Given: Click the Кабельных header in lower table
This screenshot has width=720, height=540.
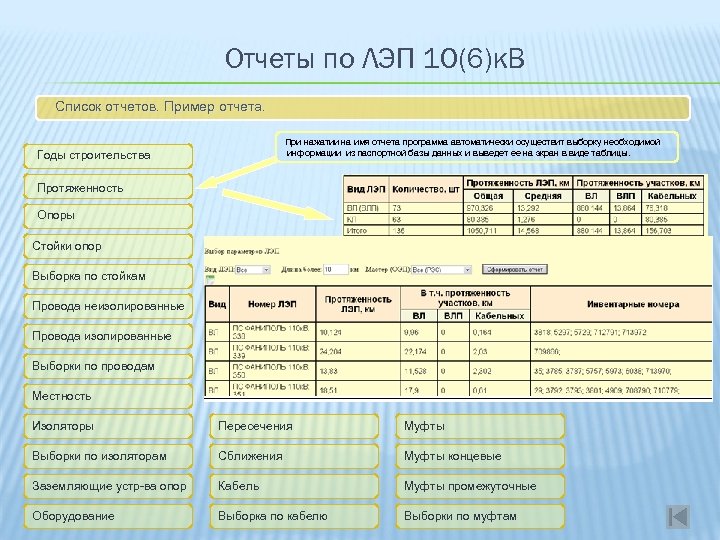Looking at the screenshot, I should tap(500, 316).
